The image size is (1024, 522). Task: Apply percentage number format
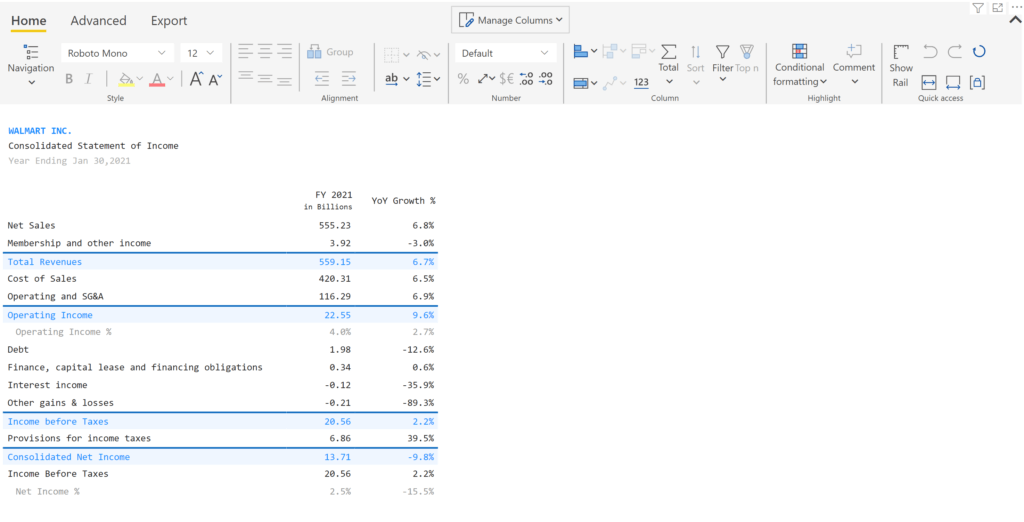coord(463,79)
